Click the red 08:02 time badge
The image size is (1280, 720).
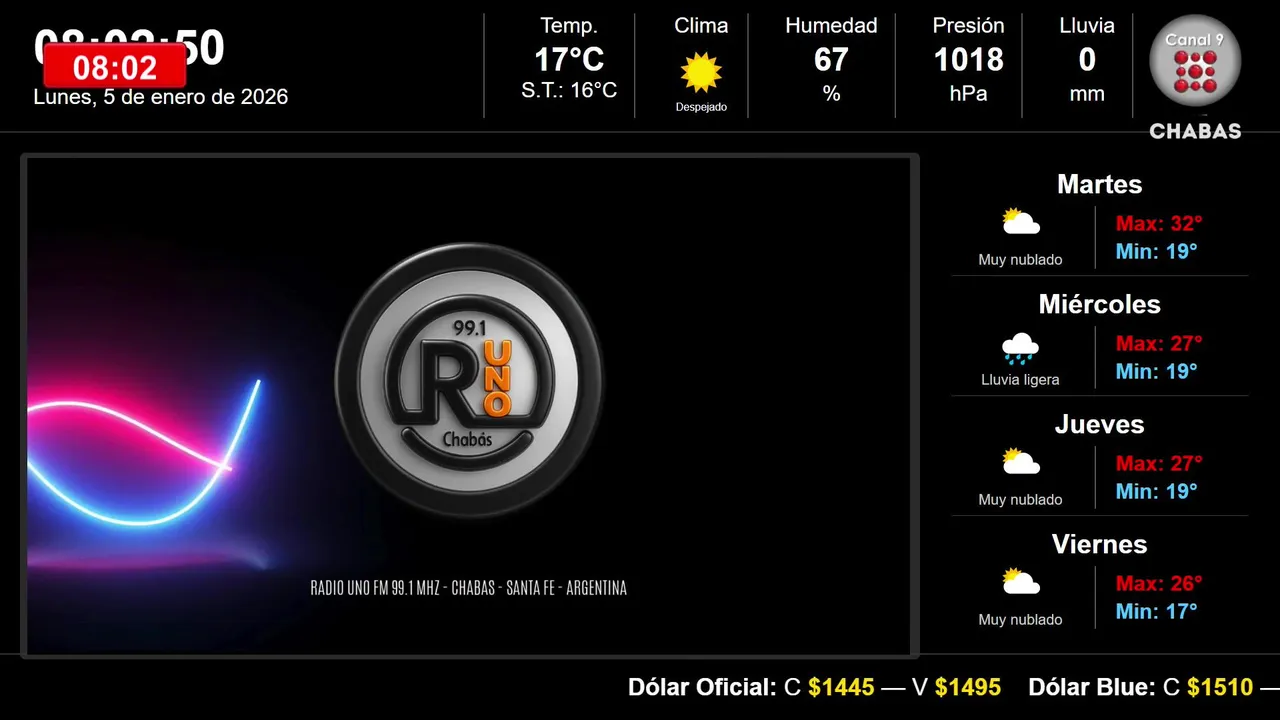(x=115, y=68)
